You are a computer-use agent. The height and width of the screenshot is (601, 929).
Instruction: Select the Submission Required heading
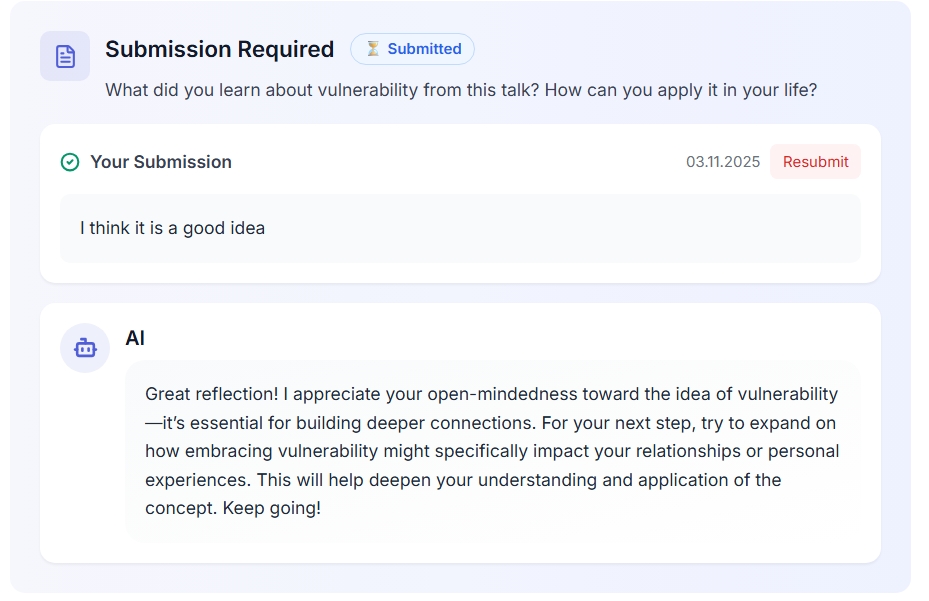(x=219, y=49)
